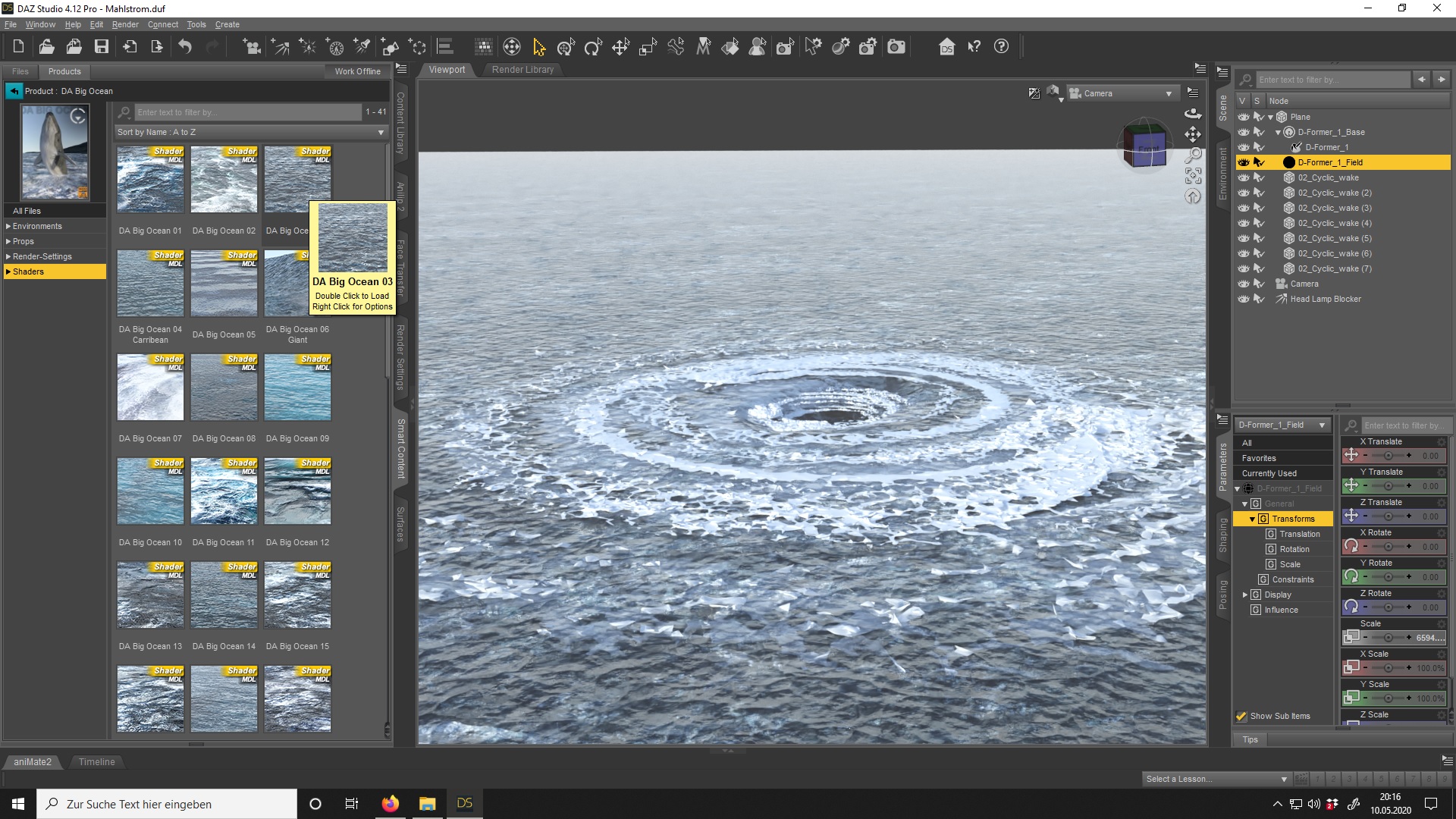The width and height of the screenshot is (1456, 819).
Task: Open the Camera view dropdown
Action: tap(1122, 93)
